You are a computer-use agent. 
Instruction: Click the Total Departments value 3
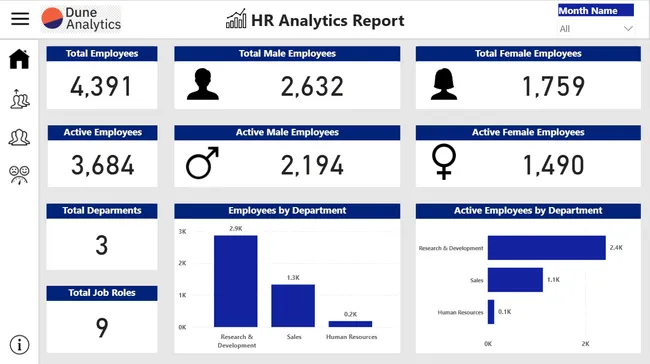(102, 245)
